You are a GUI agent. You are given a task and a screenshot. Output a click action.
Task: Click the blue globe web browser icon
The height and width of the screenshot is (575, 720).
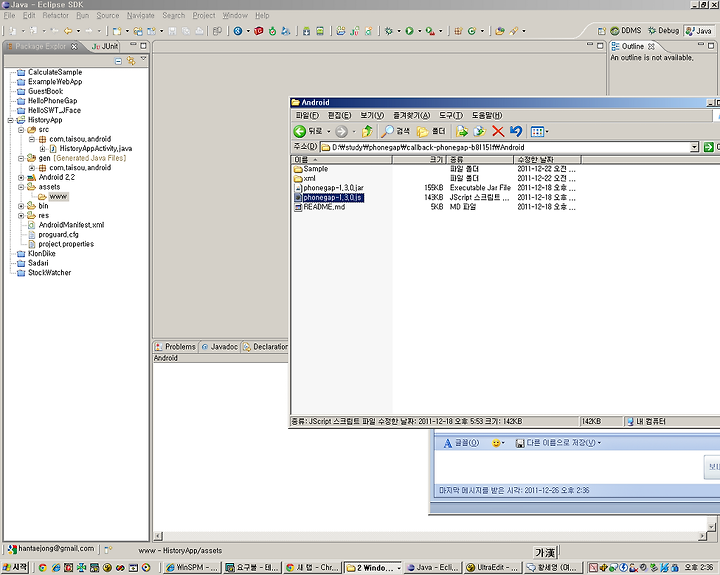tap(238, 31)
